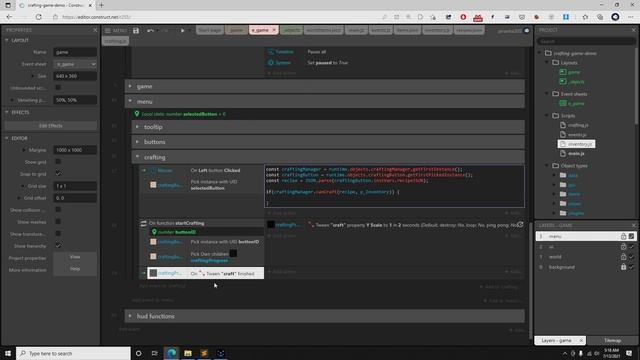
Task: Switch to the game layout tab
Action: pos(236,30)
